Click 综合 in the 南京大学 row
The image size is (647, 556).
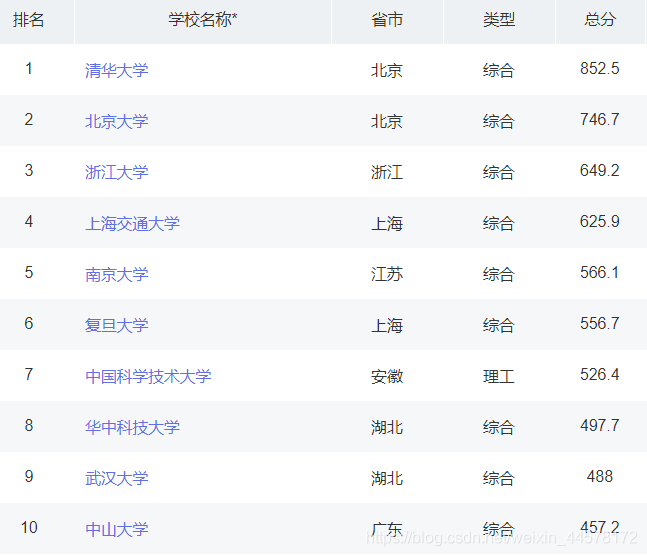tap(498, 274)
